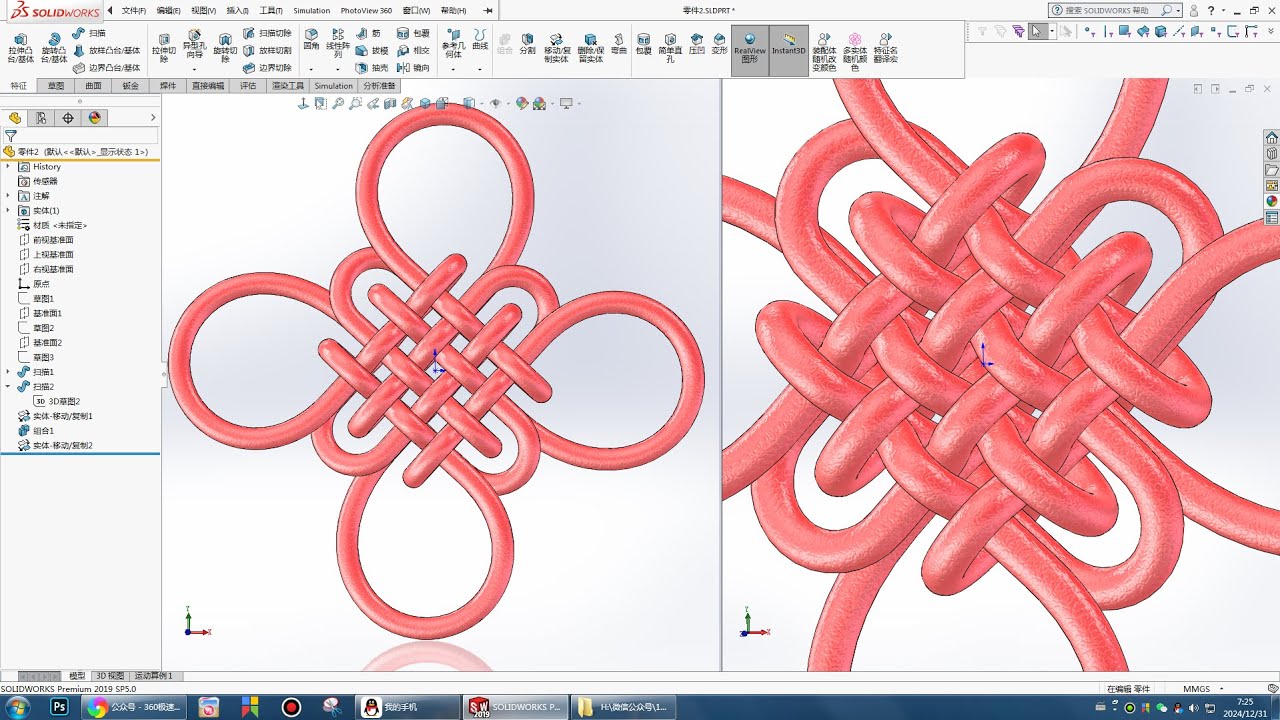The height and width of the screenshot is (720, 1280).
Task: Open the 我的手机 taskbar window
Action: (408, 707)
